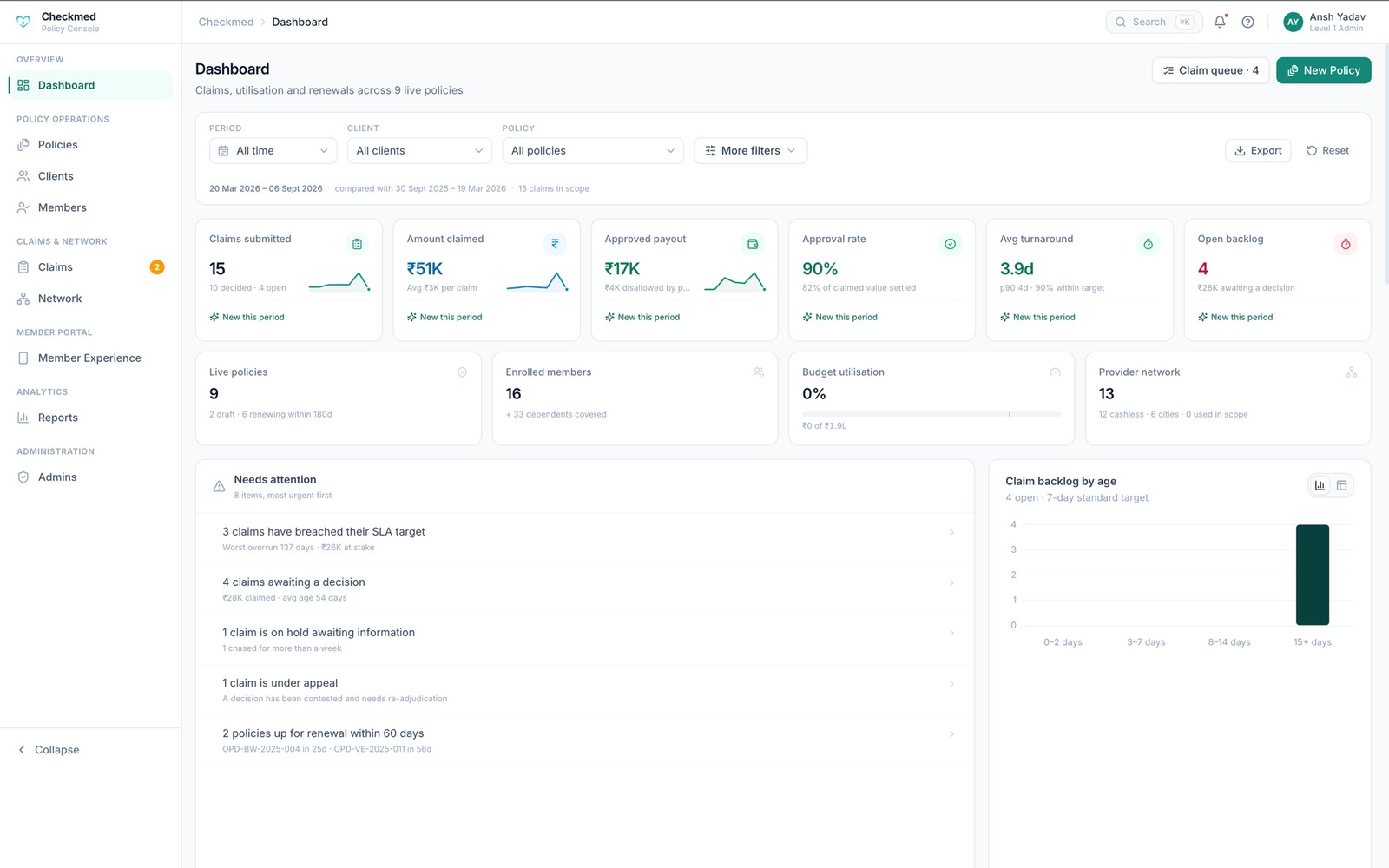
Task: Click the Ansh Yadav user name
Action: click(1337, 16)
